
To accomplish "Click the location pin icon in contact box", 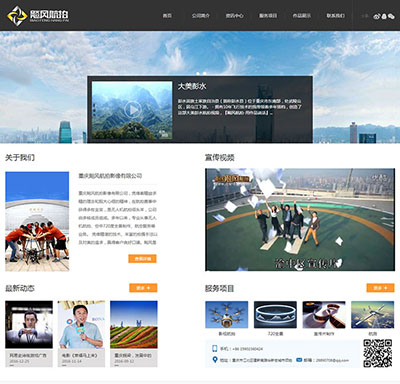I will pyautogui.click(x=215, y=360).
